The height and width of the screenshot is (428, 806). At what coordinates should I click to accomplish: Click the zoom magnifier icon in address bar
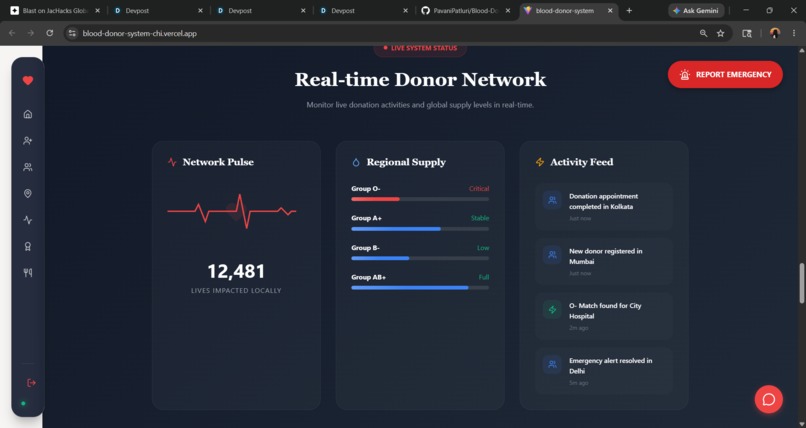(x=703, y=33)
